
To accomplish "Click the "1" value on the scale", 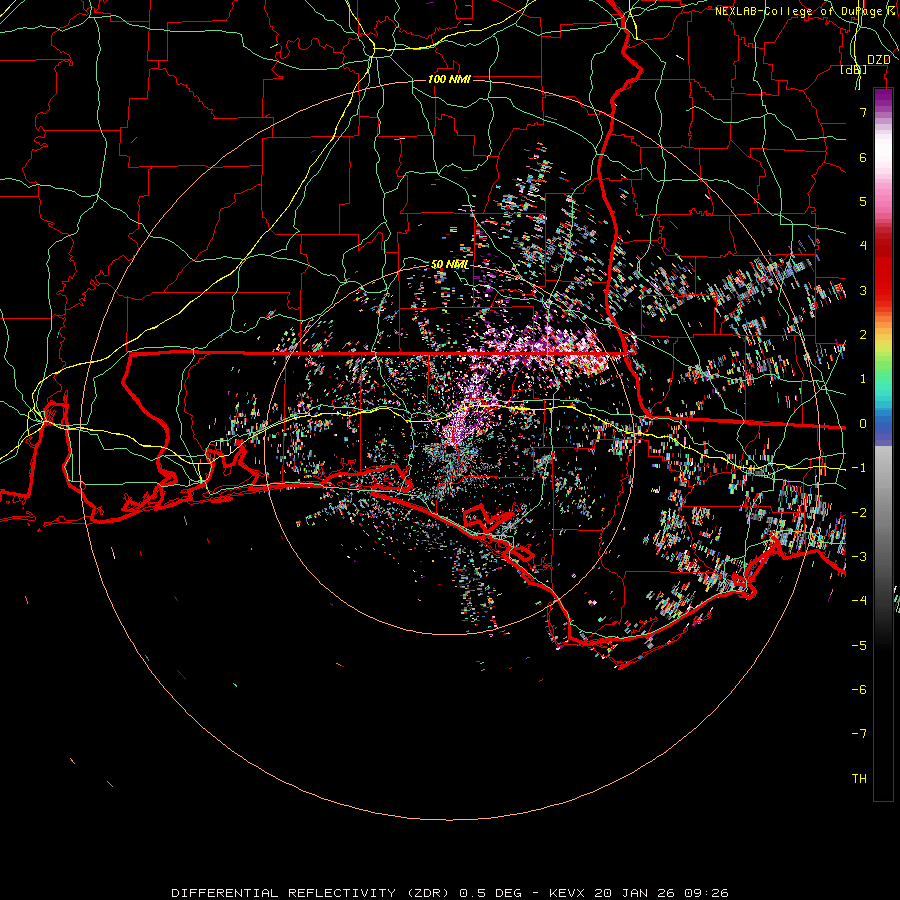I will [863, 379].
